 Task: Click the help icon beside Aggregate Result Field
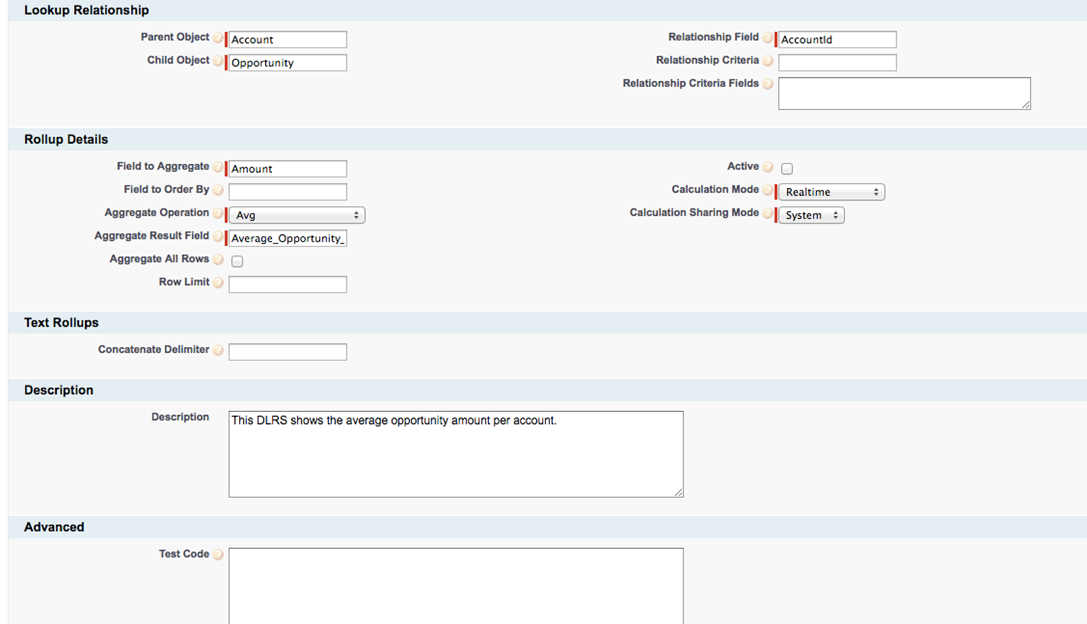click(x=218, y=236)
